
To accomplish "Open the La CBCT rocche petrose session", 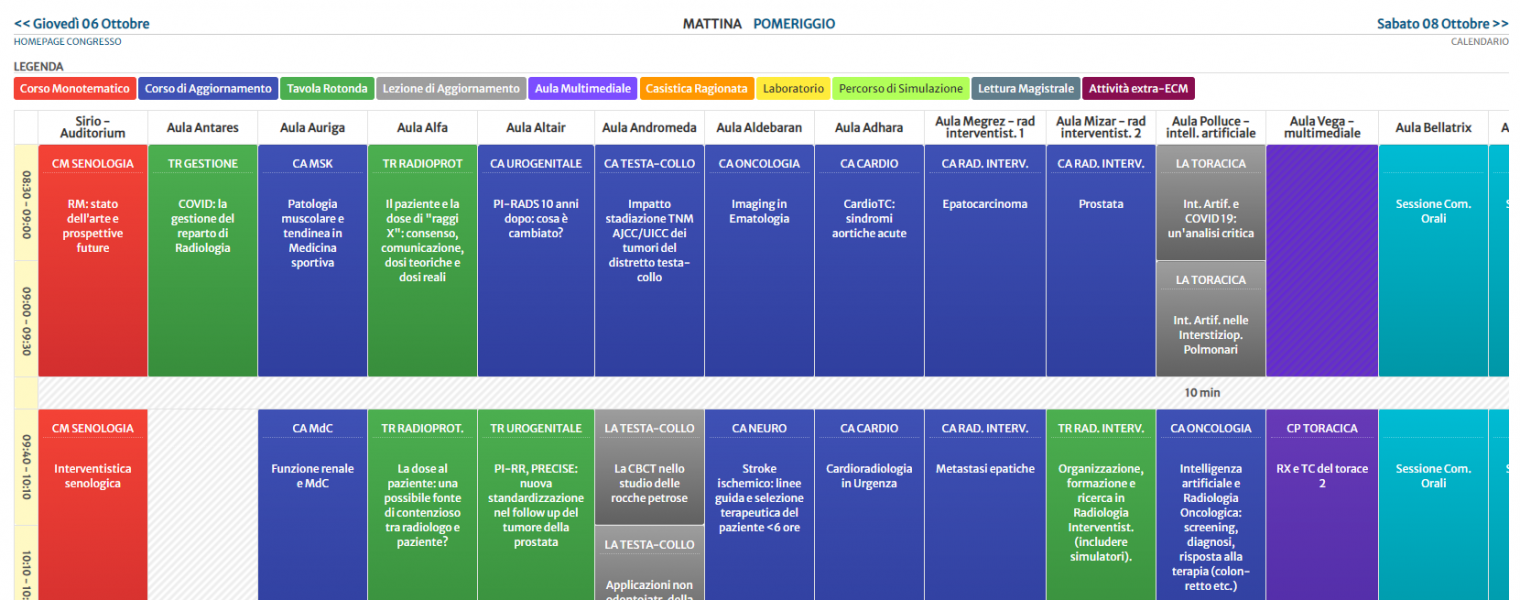I will click(649, 483).
